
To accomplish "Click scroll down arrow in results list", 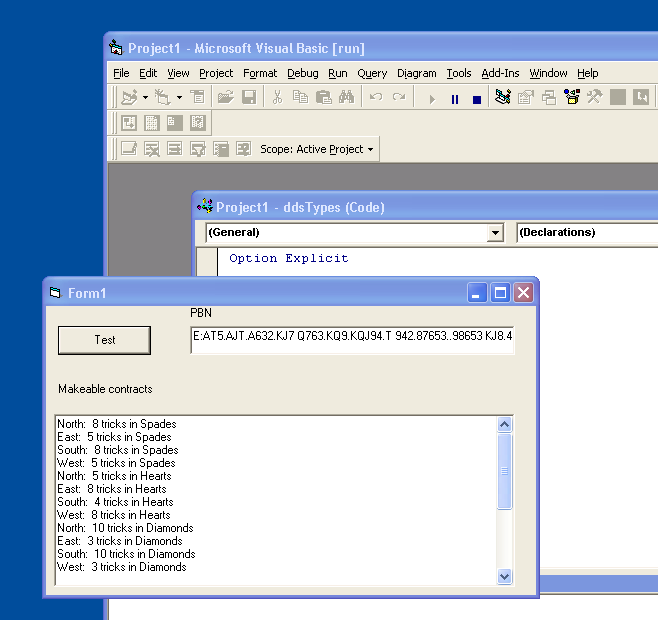I will (x=504, y=576).
